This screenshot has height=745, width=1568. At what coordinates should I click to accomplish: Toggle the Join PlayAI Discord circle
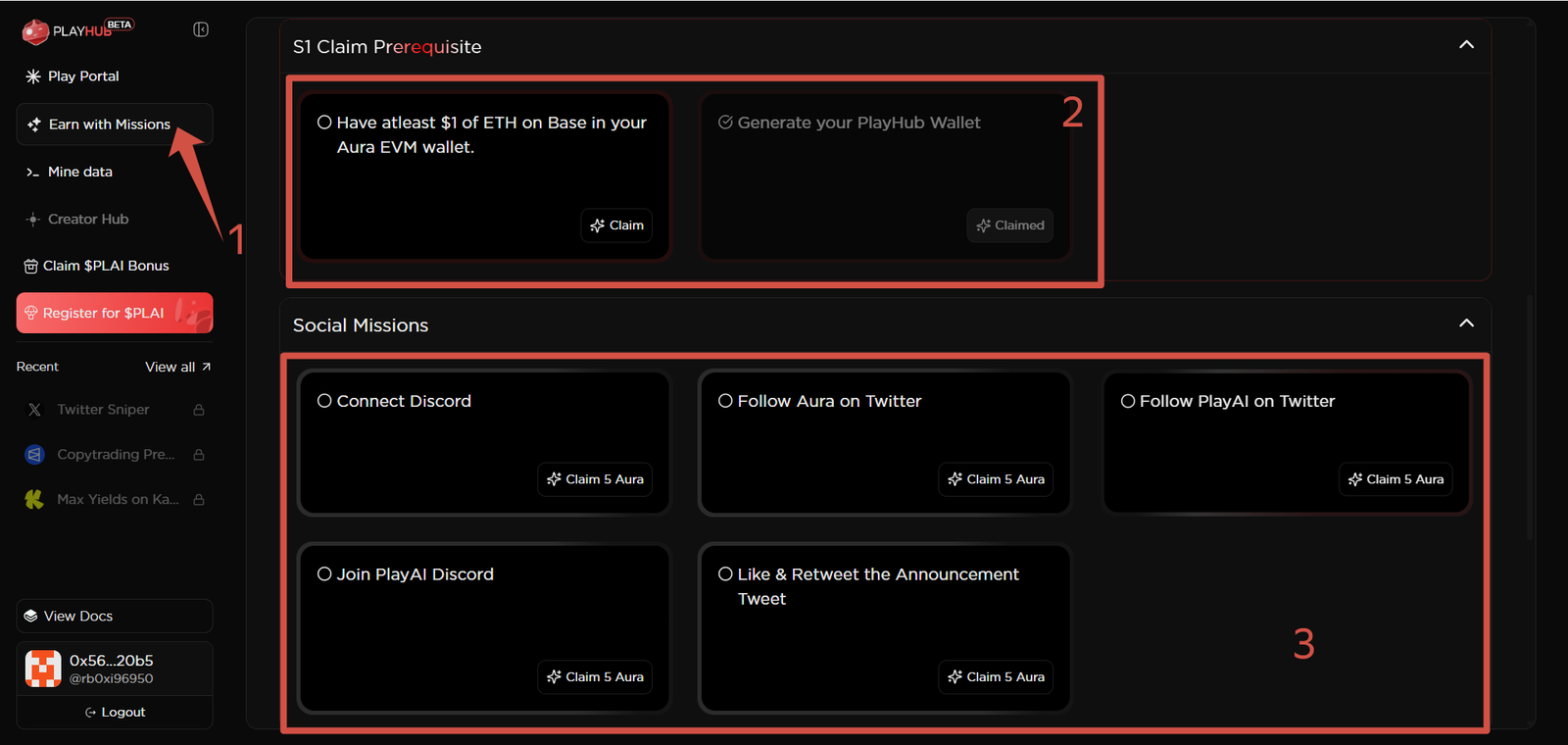[x=324, y=574]
